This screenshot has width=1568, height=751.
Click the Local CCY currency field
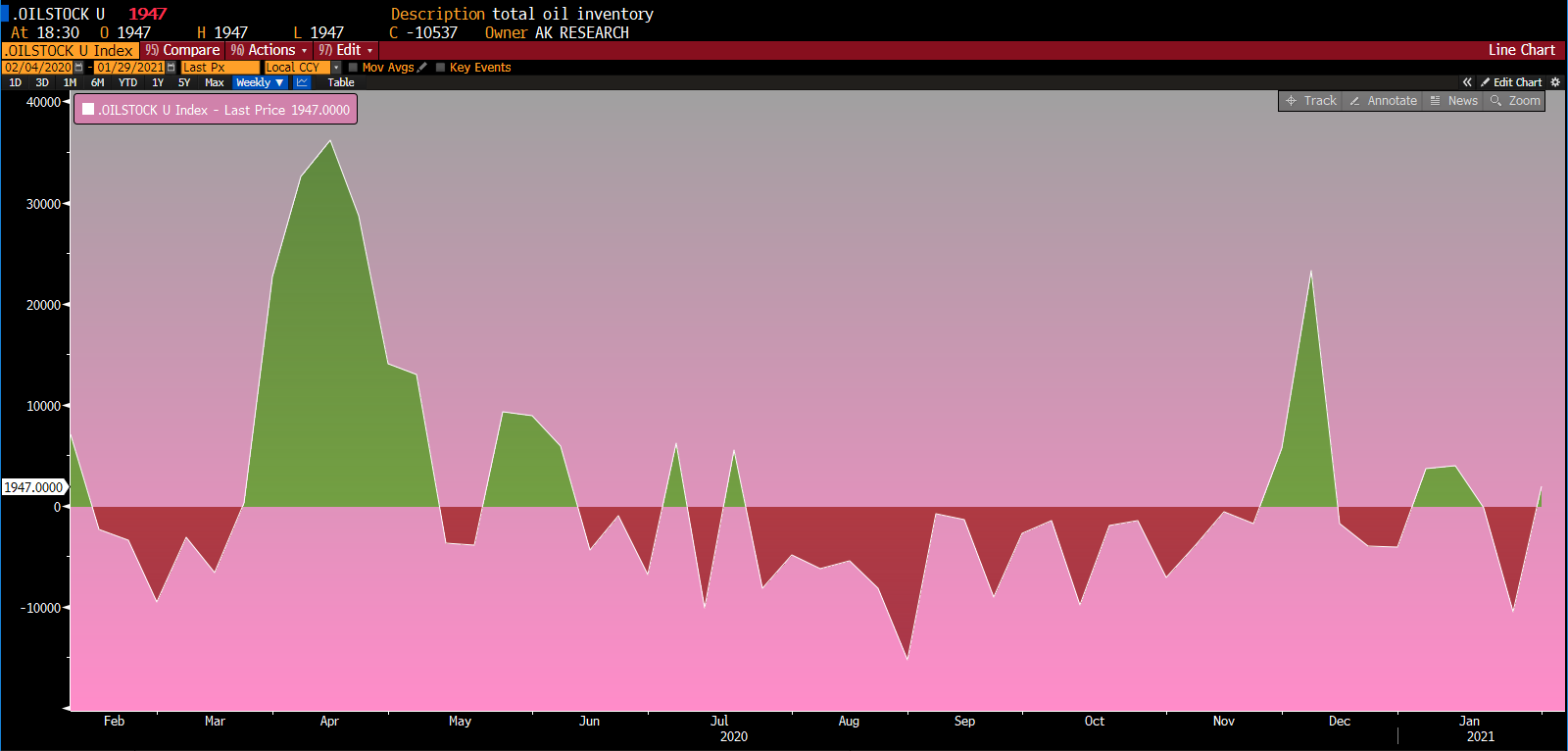[x=297, y=68]
